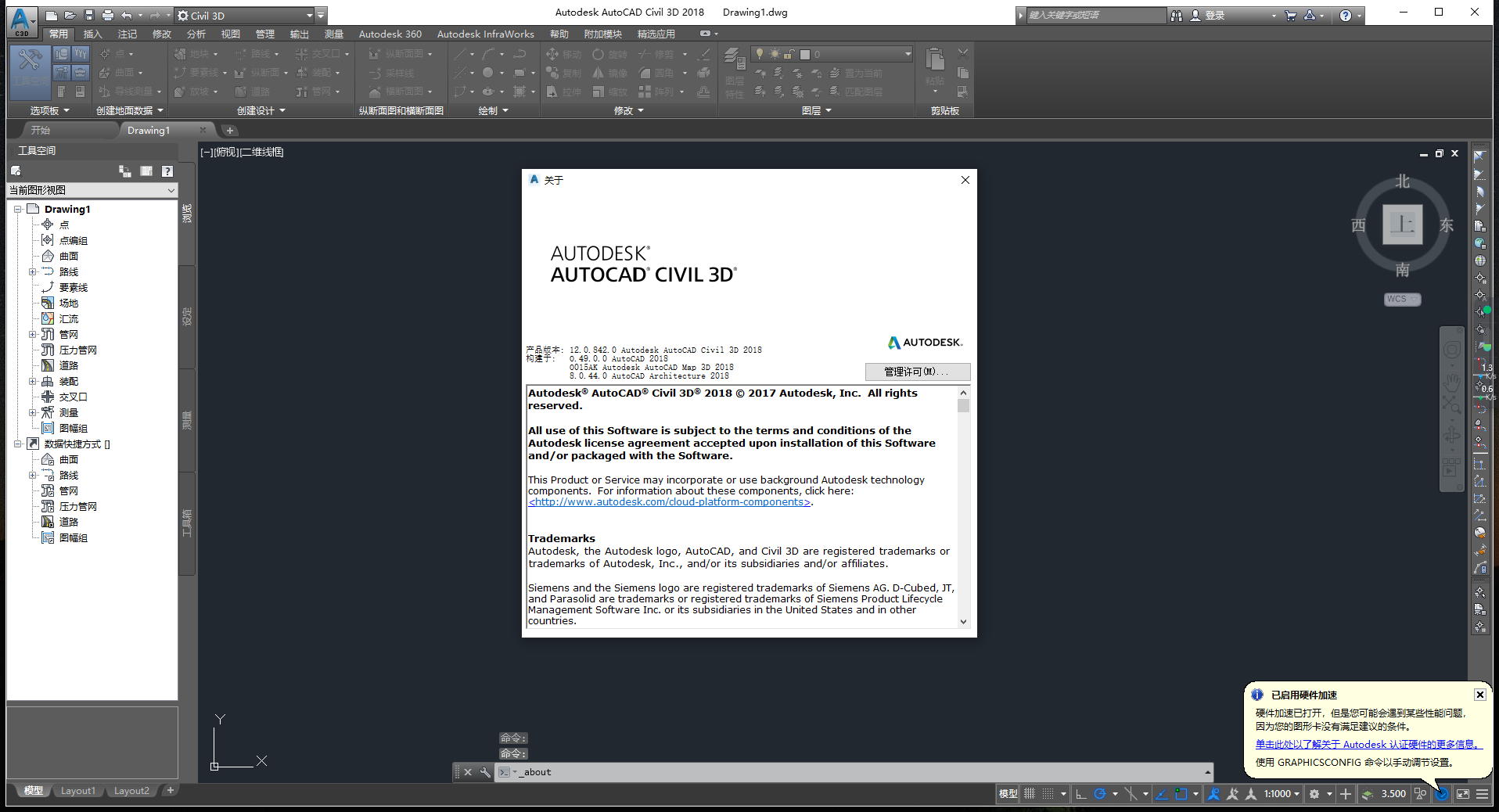This screenshot has width=1499, height=812.
Task: Click the Plot printer icon
Action: (x=108, y=16)
